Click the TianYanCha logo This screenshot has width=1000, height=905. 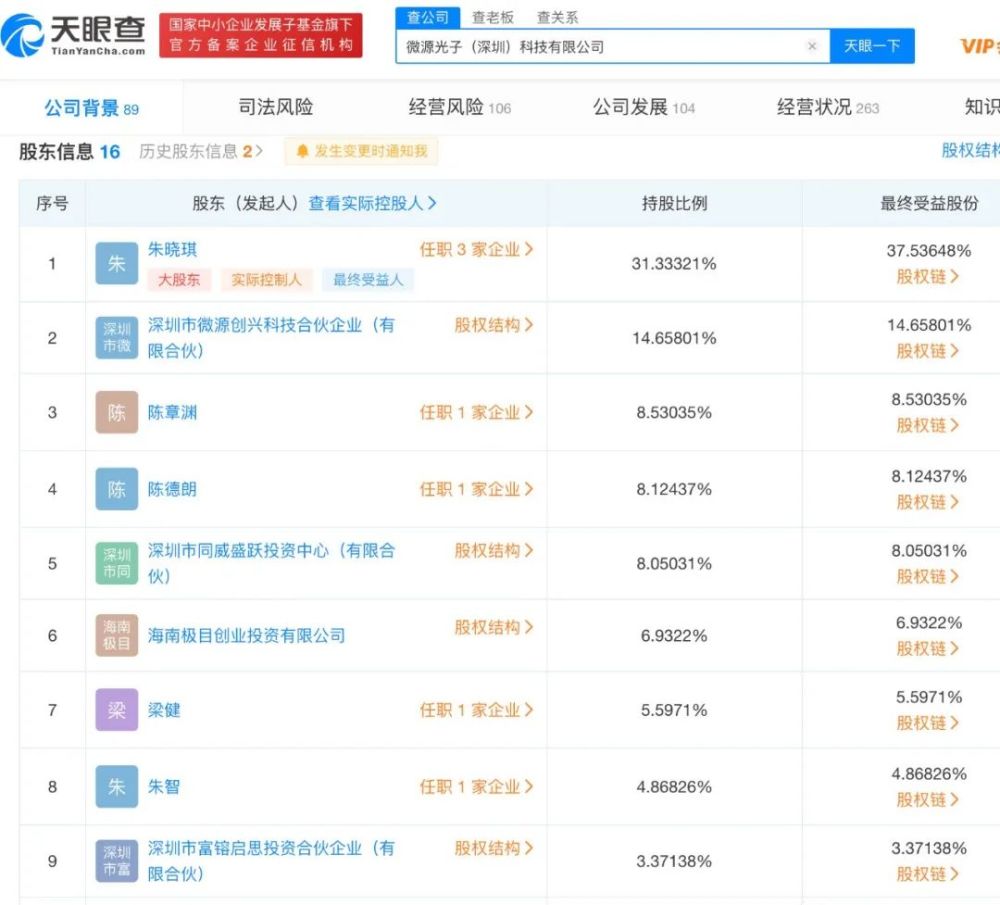73,35
